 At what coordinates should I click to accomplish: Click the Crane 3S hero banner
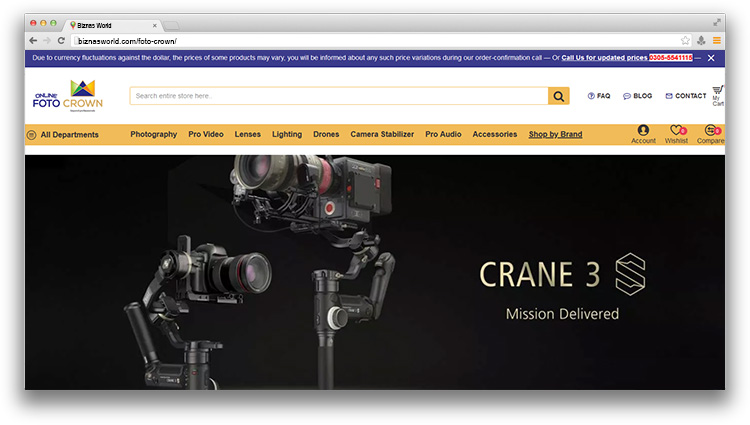[375, 270]
